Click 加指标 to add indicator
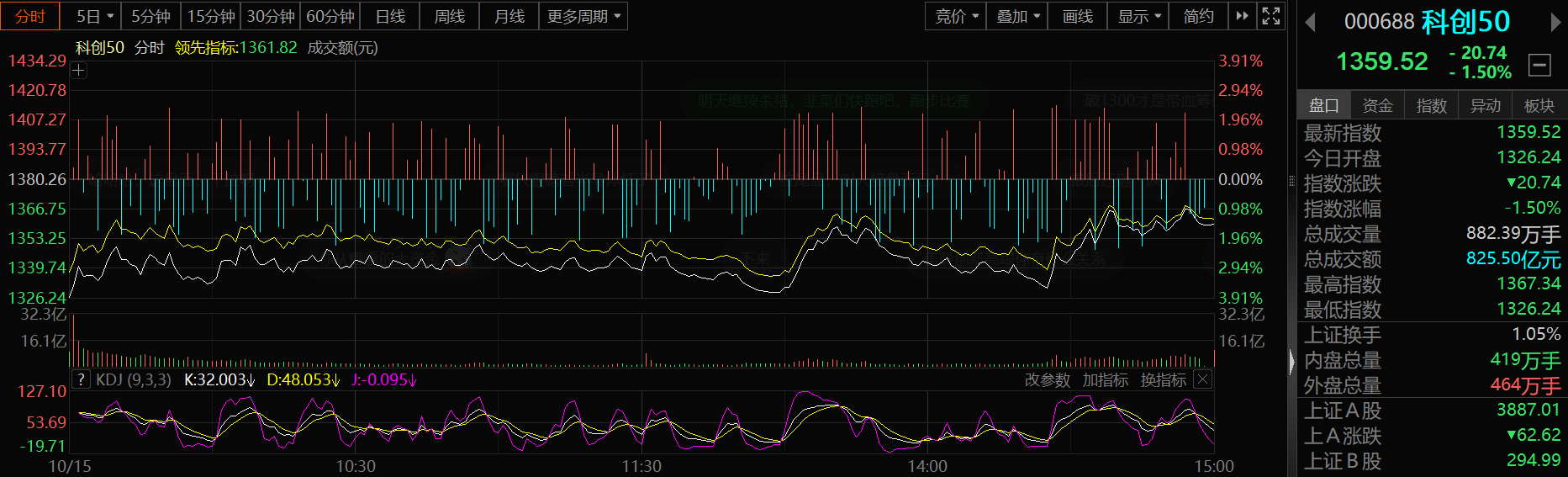 click(1106, 380)
